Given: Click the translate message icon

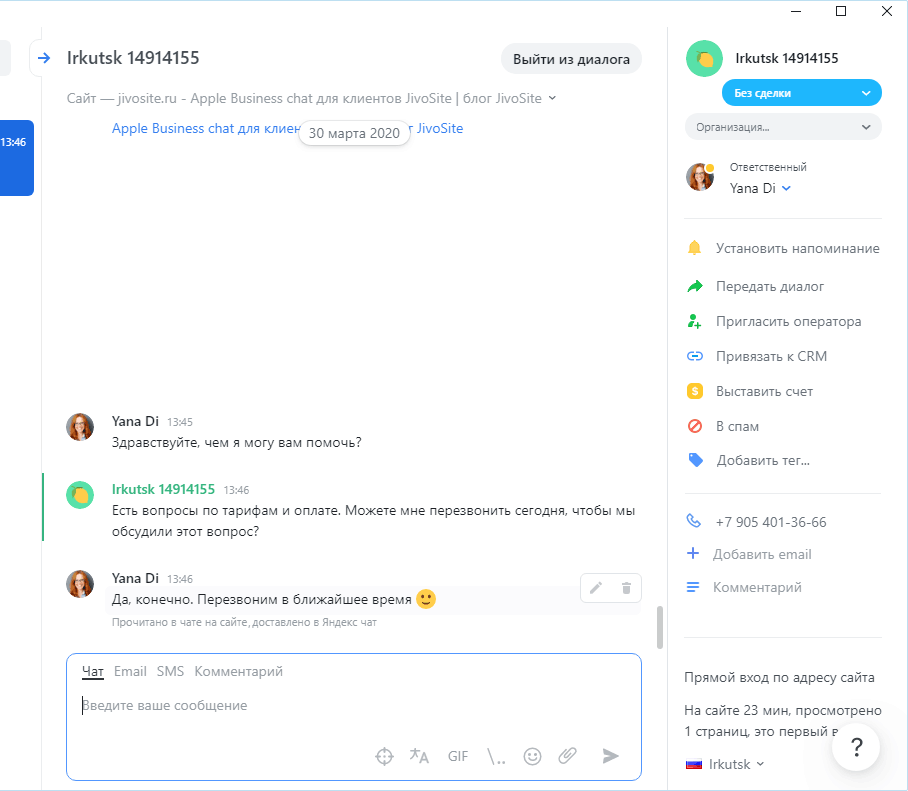Looking at the screenshot, I should tap(419, 756).
